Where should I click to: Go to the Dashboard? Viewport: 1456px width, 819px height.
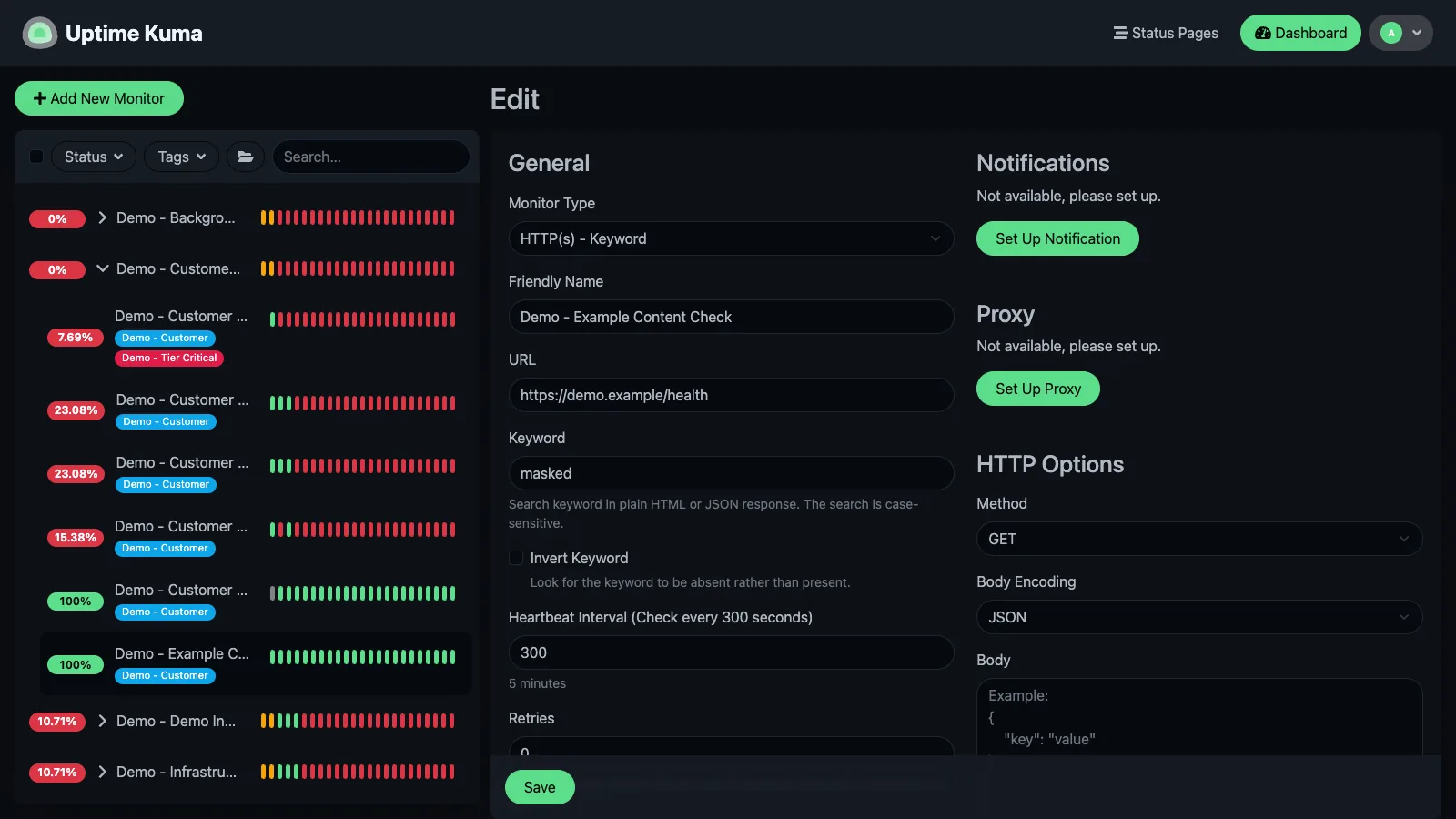click(x=1300, y=33)
